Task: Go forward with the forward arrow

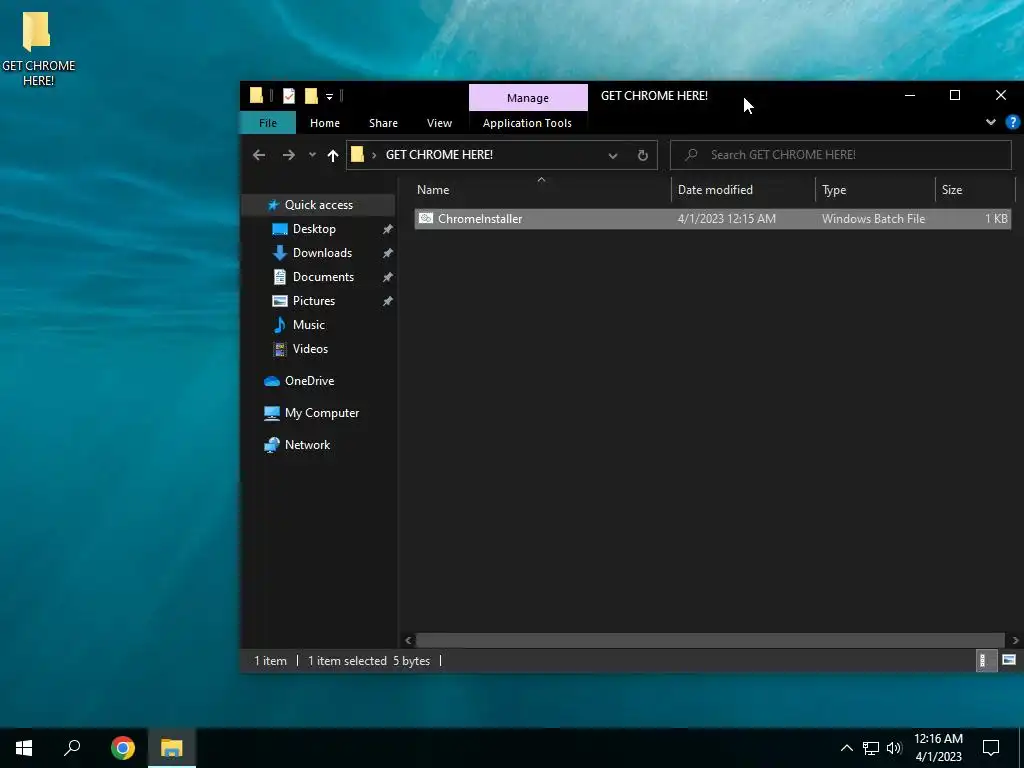Action: (x=288, y=155)
